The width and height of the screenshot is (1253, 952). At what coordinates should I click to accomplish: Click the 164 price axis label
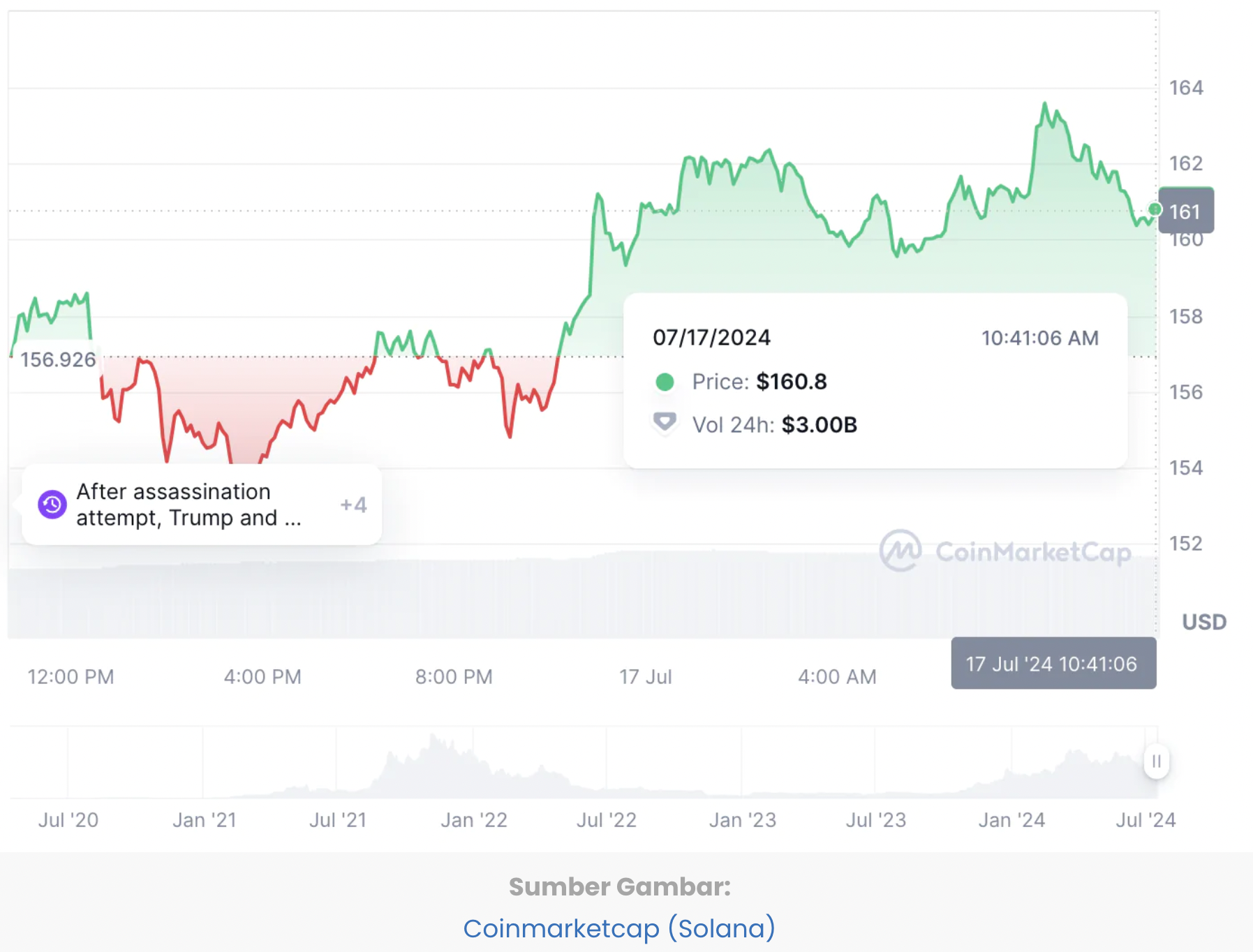[x=1186, y=88]
